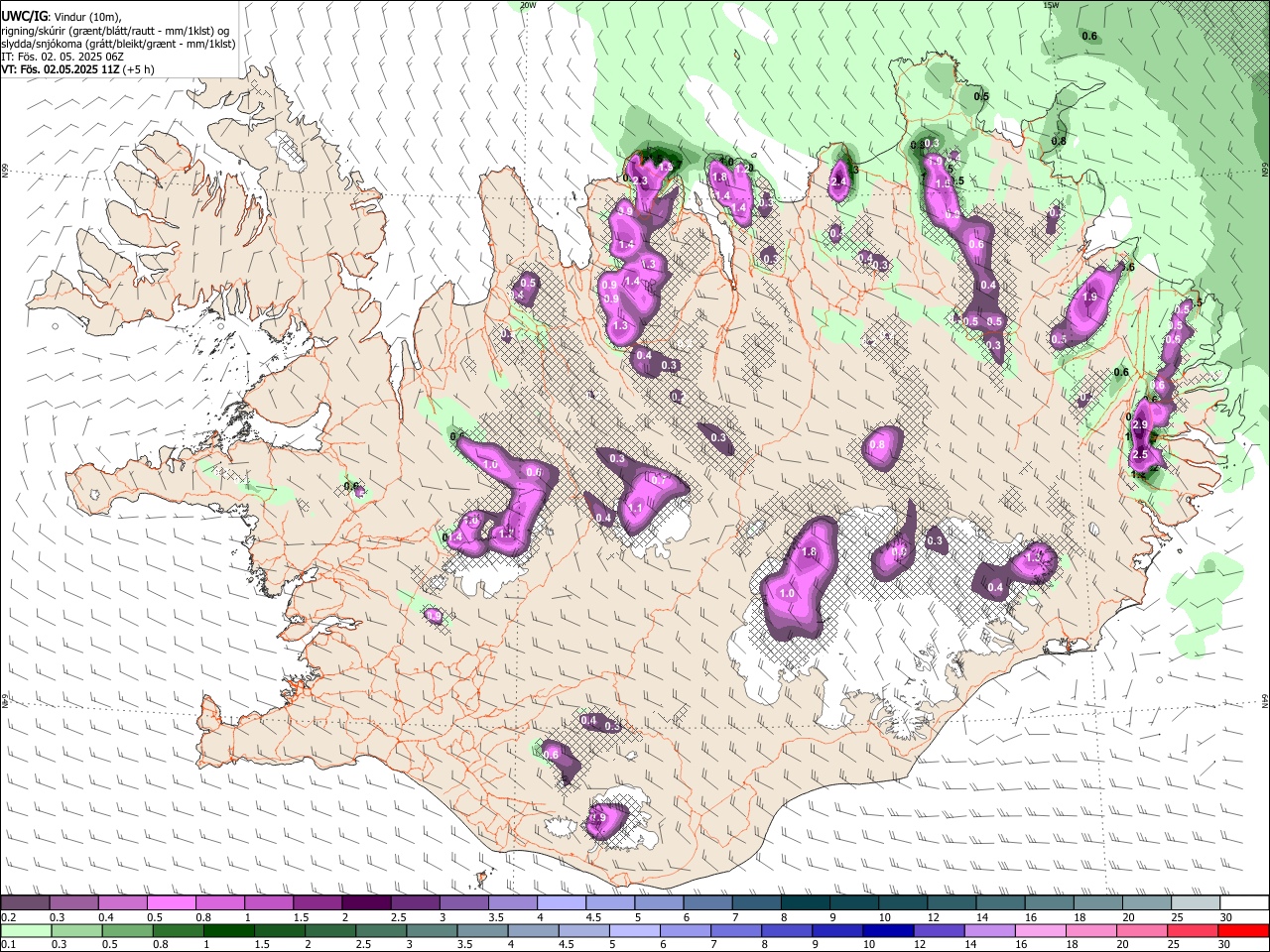
Task: Select the dark mauve 0.2 swatch in upper legend row
Action: 25,903
